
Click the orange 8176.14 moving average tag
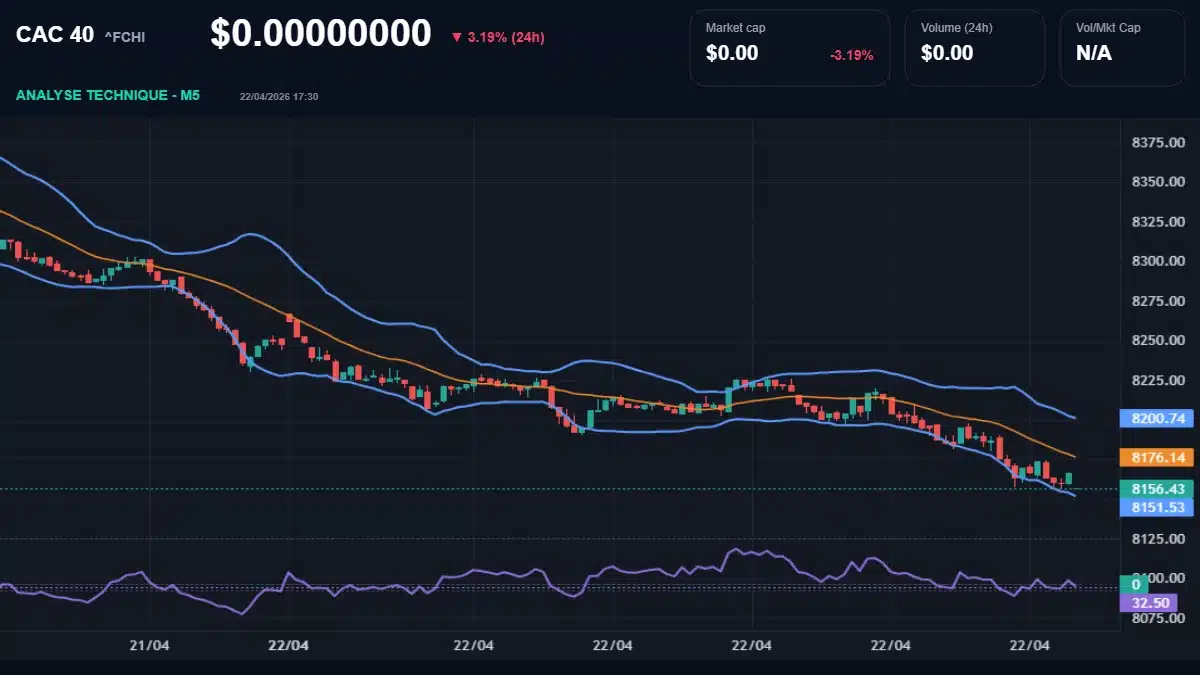coord(1158,457)
